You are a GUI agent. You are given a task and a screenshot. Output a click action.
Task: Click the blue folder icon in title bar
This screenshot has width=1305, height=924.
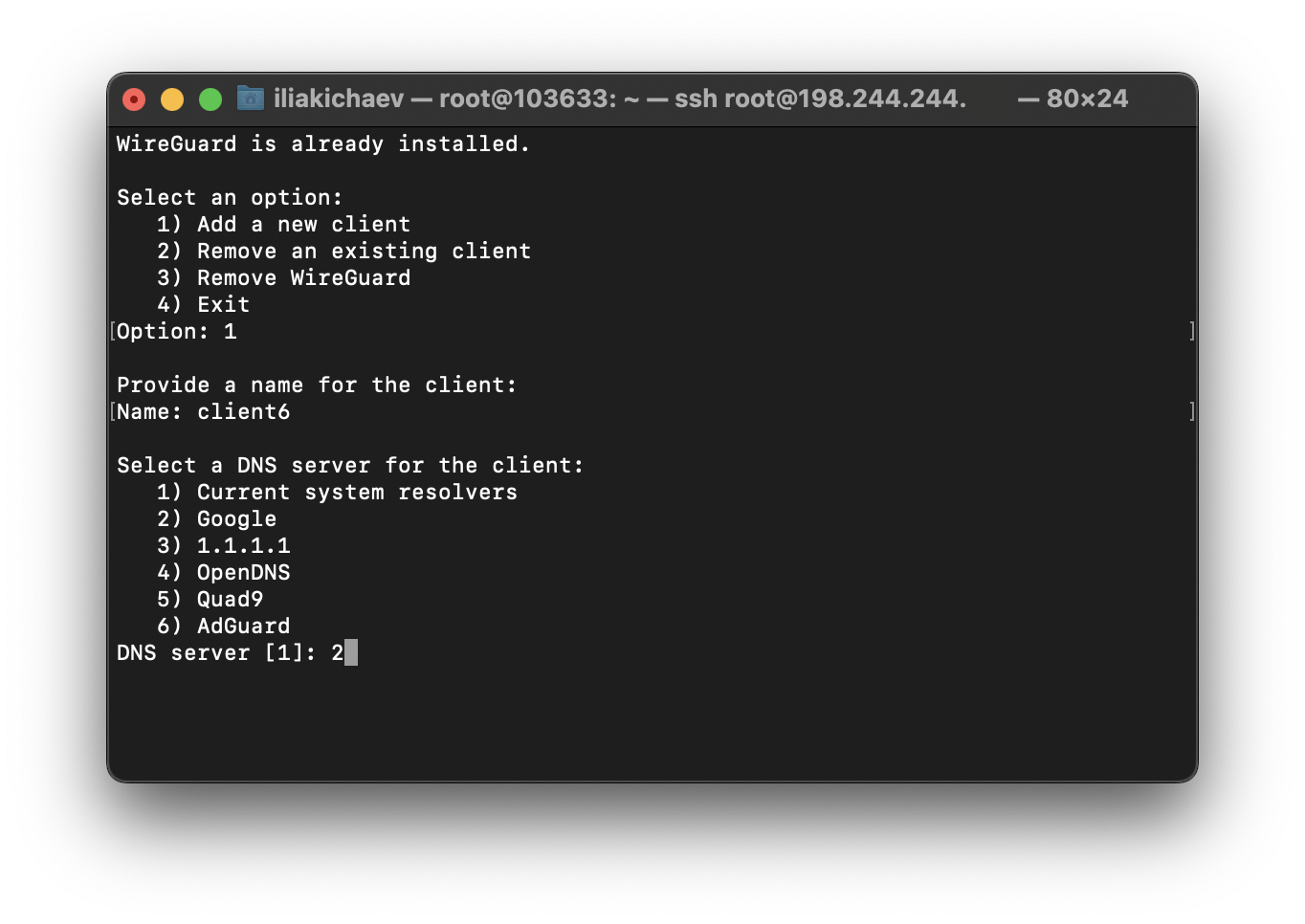(x=251, y=99)
